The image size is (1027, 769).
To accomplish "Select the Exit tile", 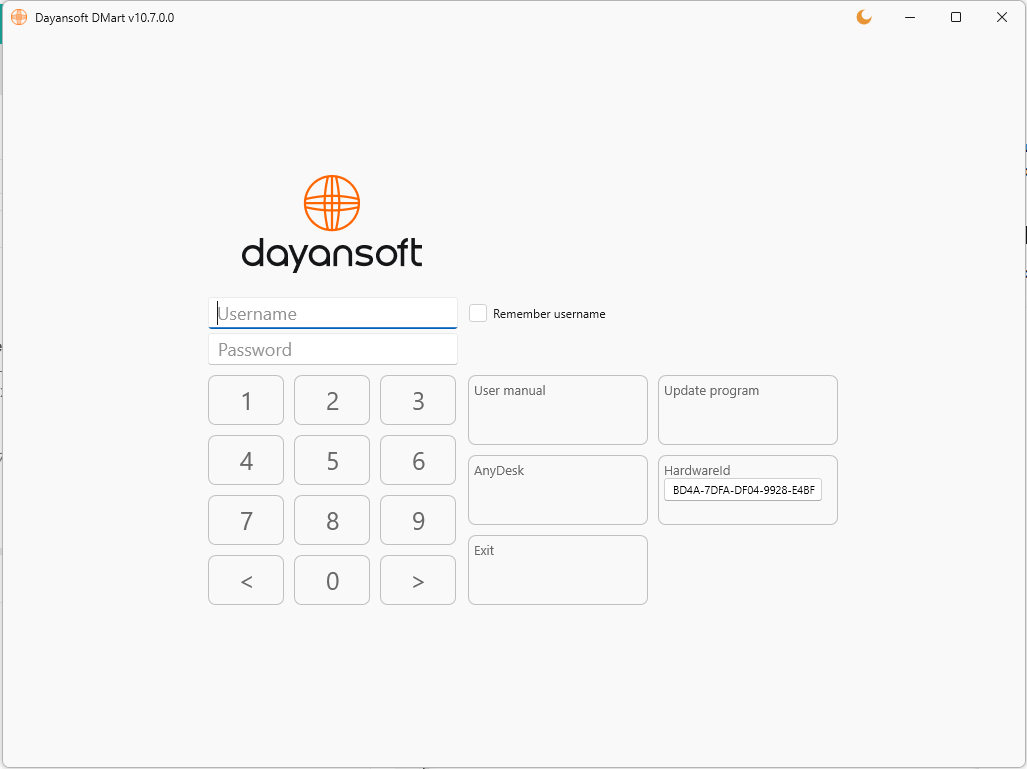I will click(x=558, y=570).
